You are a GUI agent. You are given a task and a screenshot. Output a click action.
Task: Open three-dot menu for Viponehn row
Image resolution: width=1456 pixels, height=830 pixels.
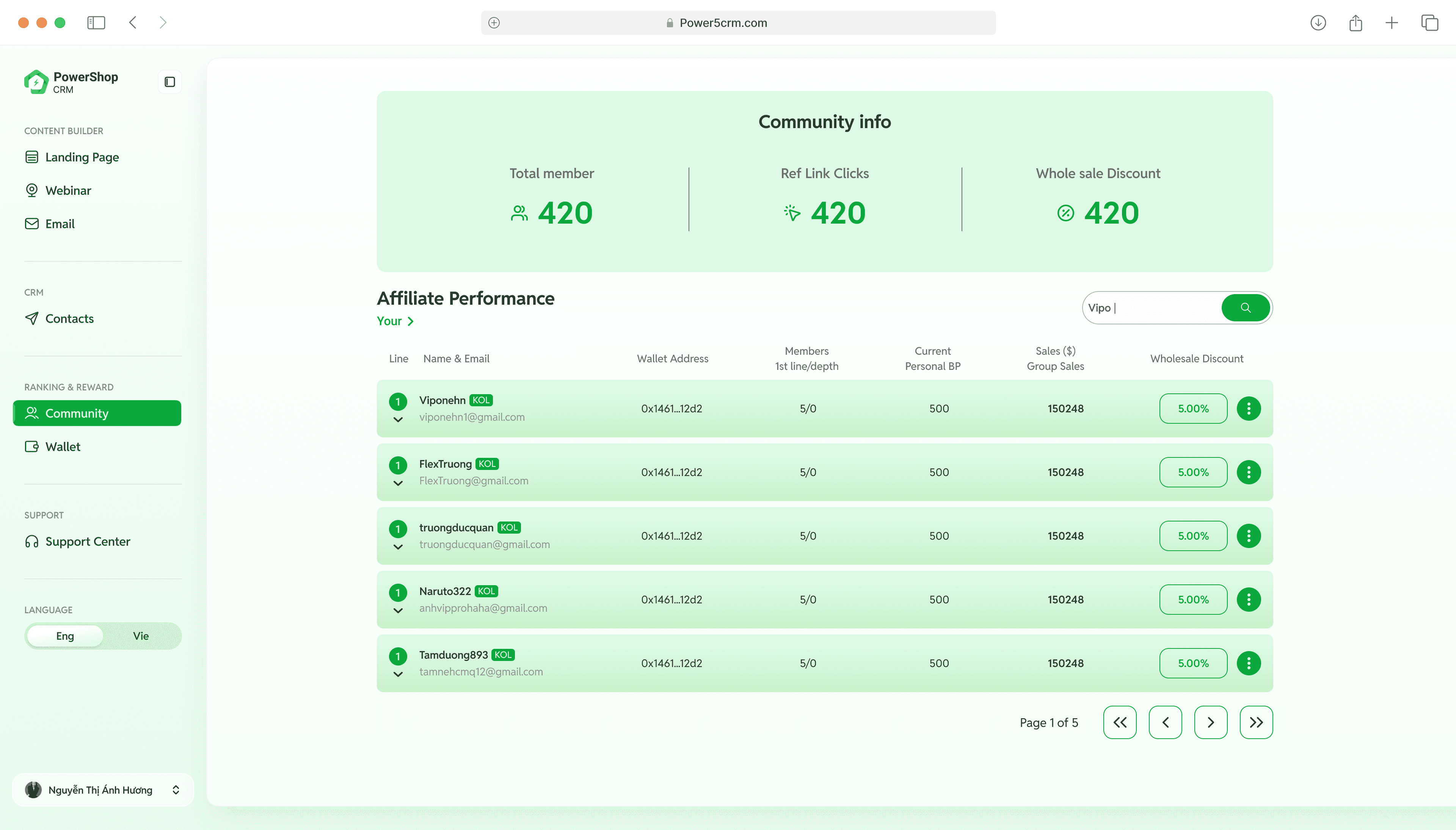[1249, 408]
